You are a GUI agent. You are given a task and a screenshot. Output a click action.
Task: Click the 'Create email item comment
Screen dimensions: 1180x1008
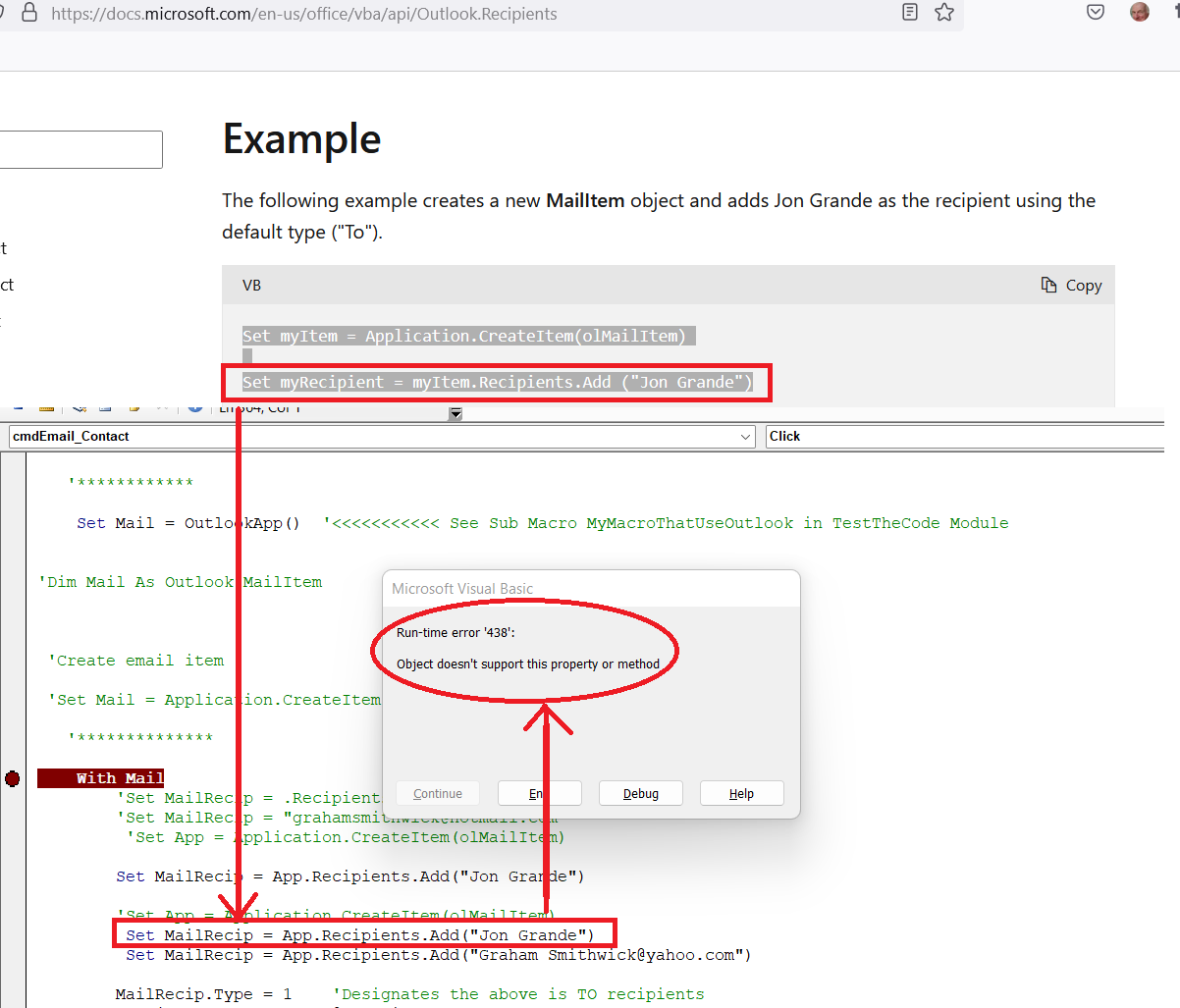point(135,661)
